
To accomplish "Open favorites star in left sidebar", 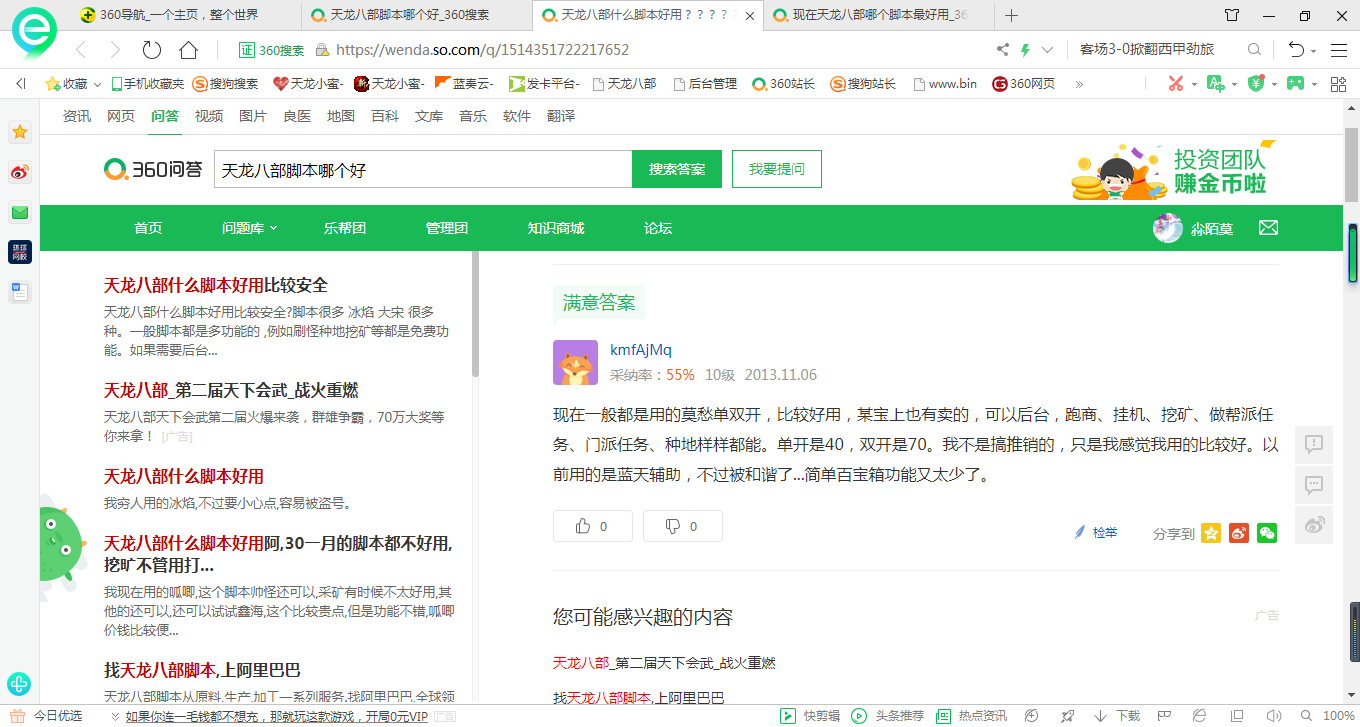I will pyautogui.click(x=20, y=132).
